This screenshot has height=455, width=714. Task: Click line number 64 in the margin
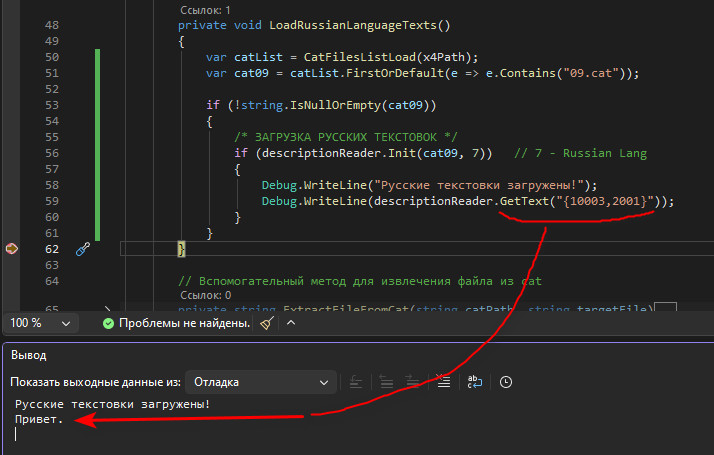point(52,281)
